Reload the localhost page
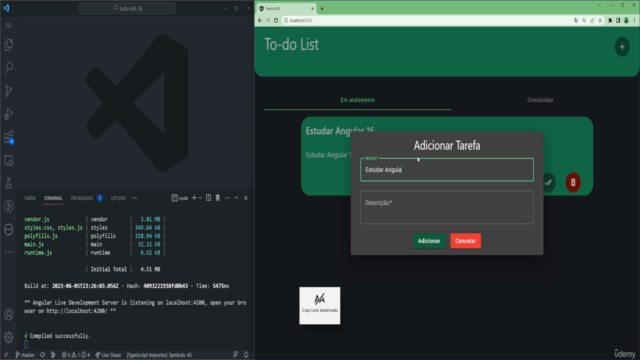The width and height of the screenshot is (640, 360). coord(276,20)
